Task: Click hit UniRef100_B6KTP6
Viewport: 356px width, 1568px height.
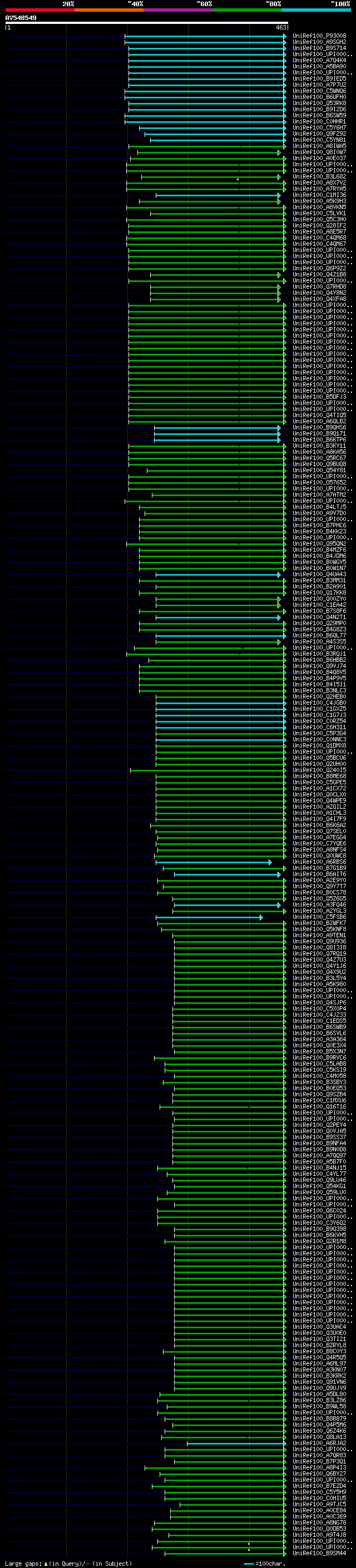Action: click(x=319, y=439)
